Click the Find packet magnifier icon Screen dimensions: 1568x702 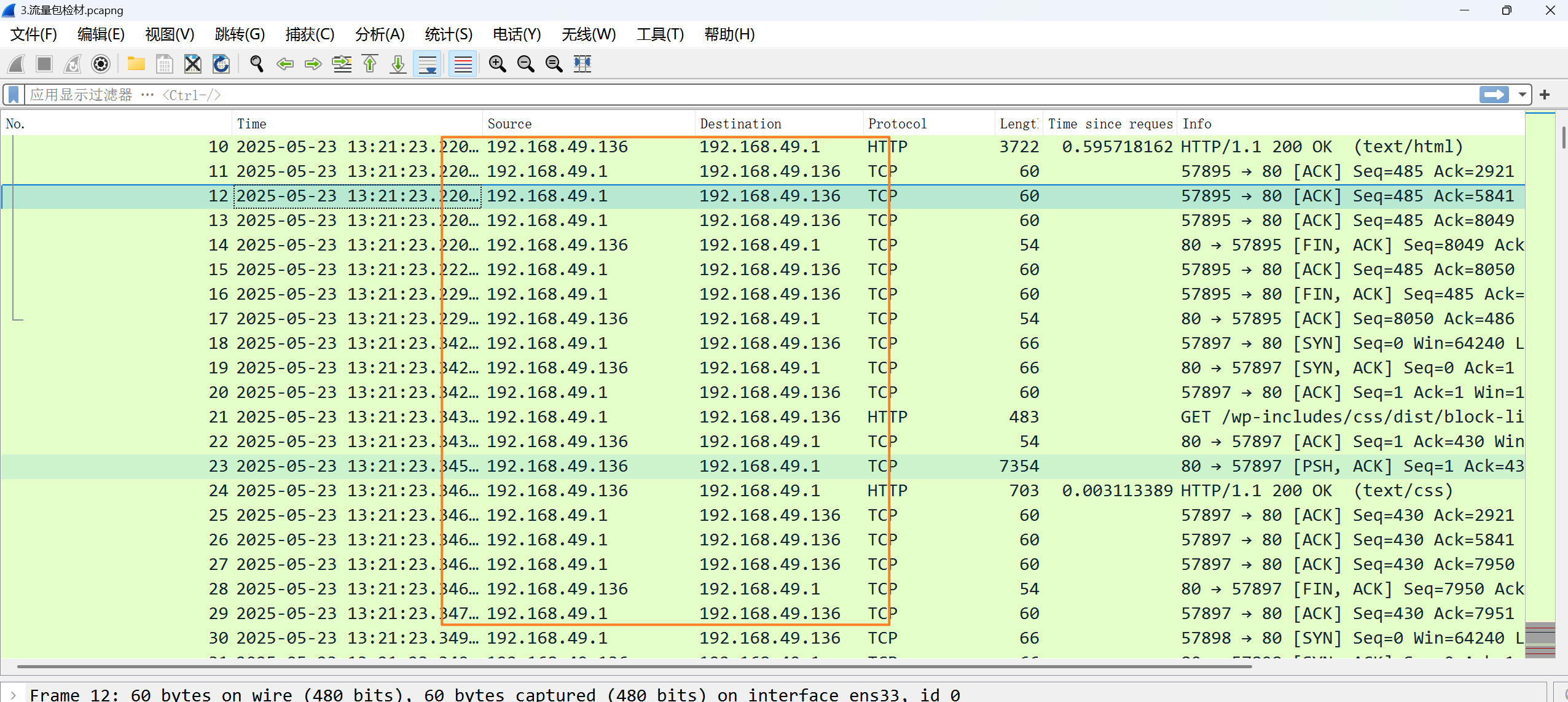coord(257,64)
